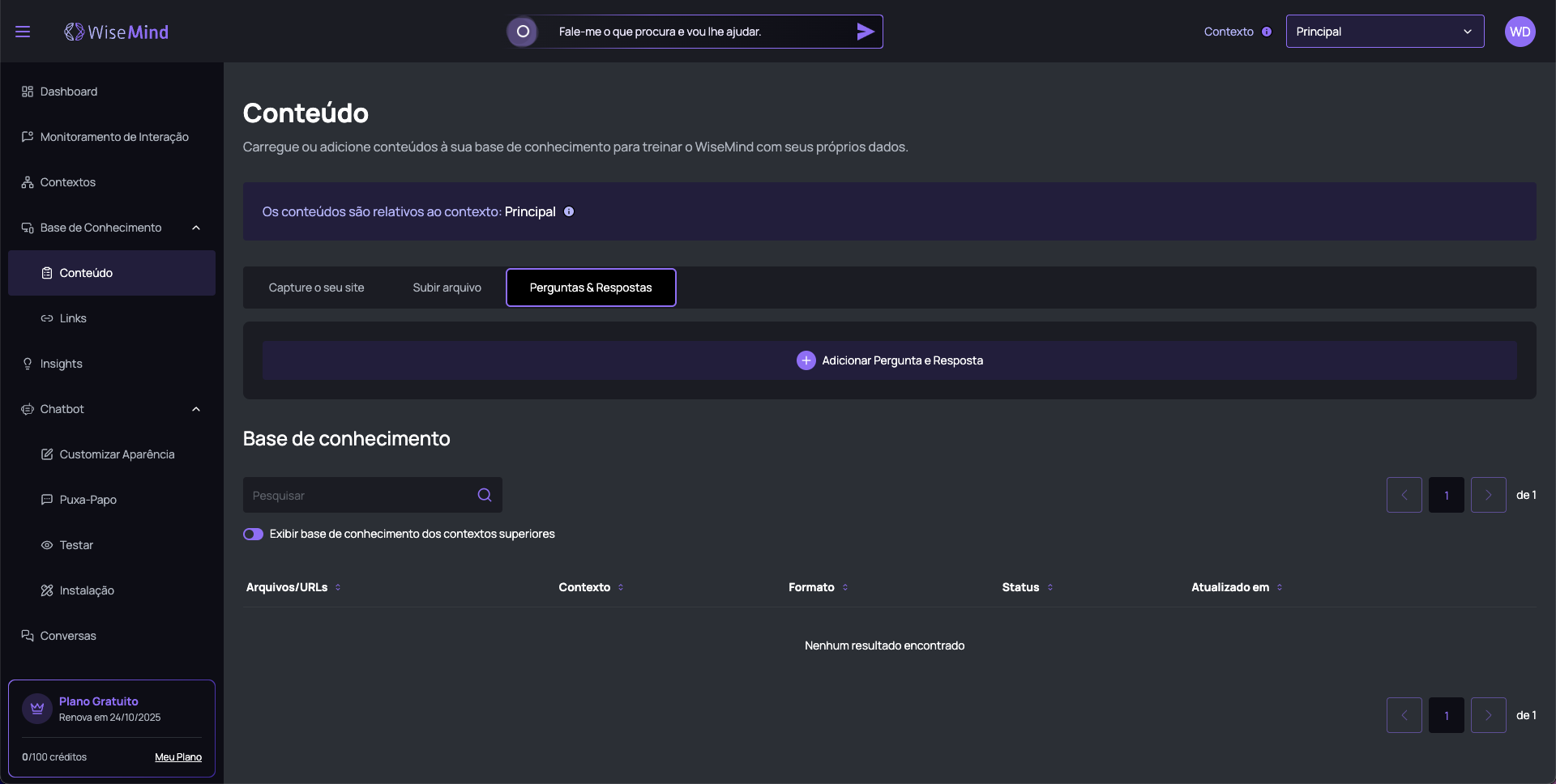
Task: Open Insights in the sidebar
Action: coord(62,364)
